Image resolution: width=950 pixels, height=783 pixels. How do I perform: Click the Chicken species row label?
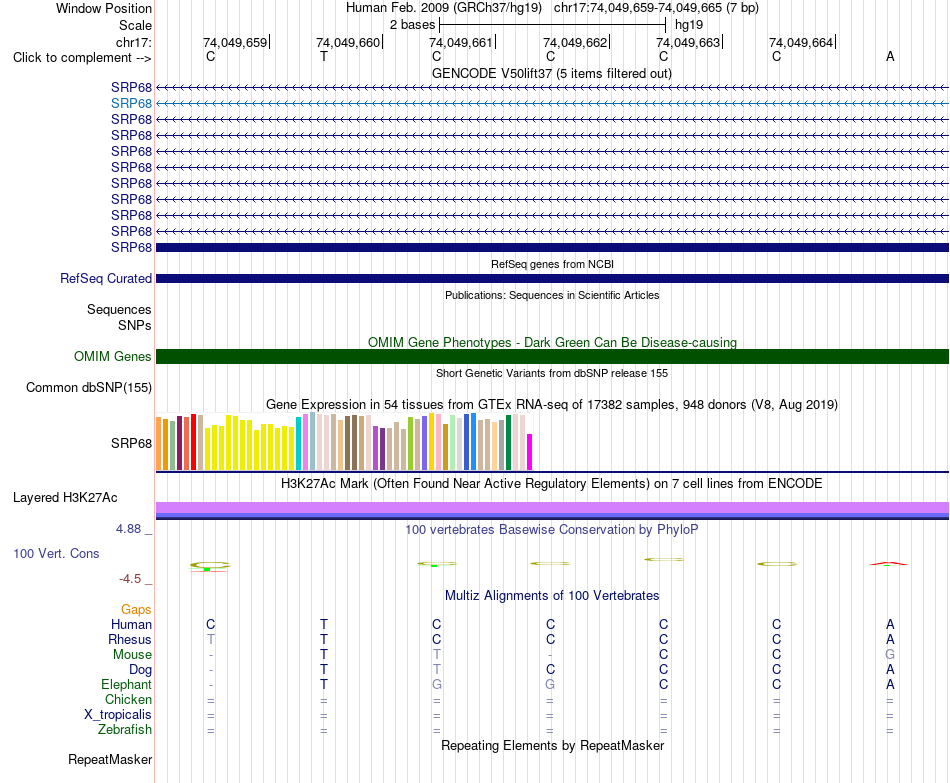(x=128, y=699)
